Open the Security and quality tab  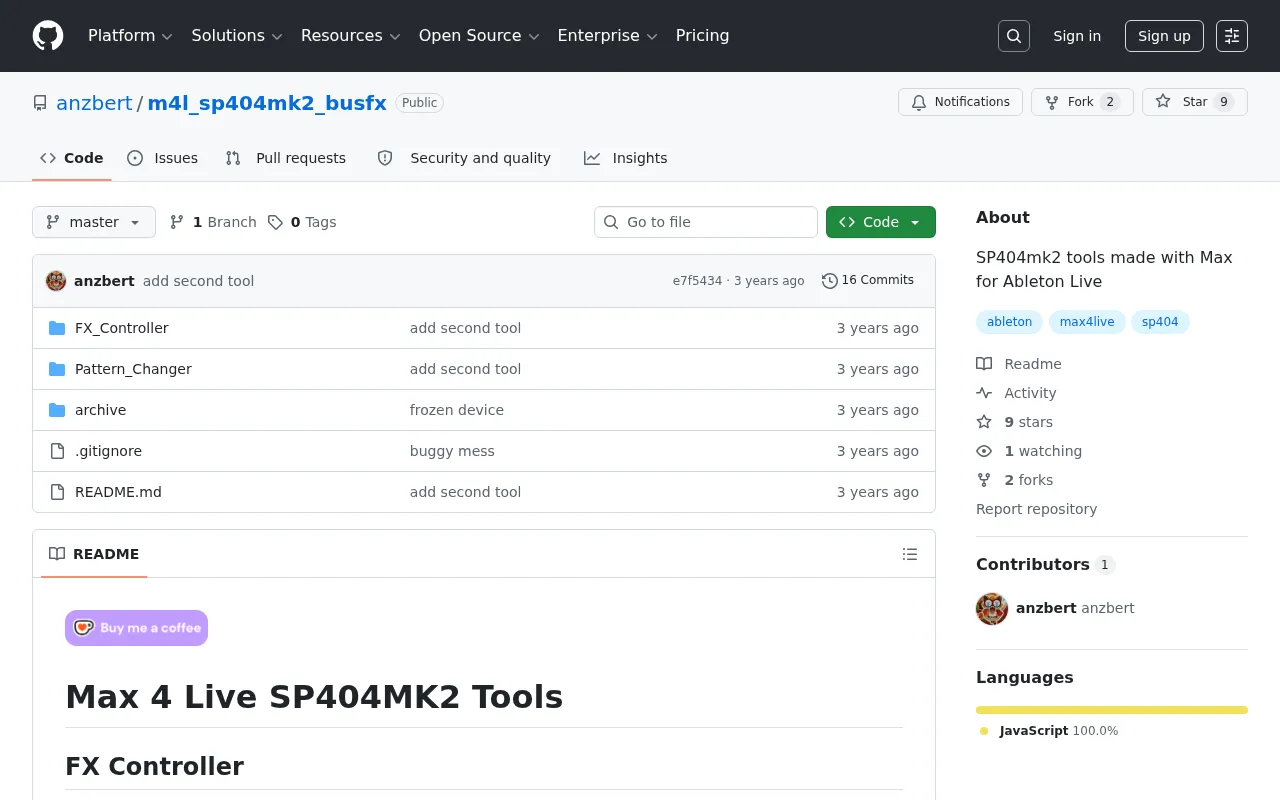(465, 158)
